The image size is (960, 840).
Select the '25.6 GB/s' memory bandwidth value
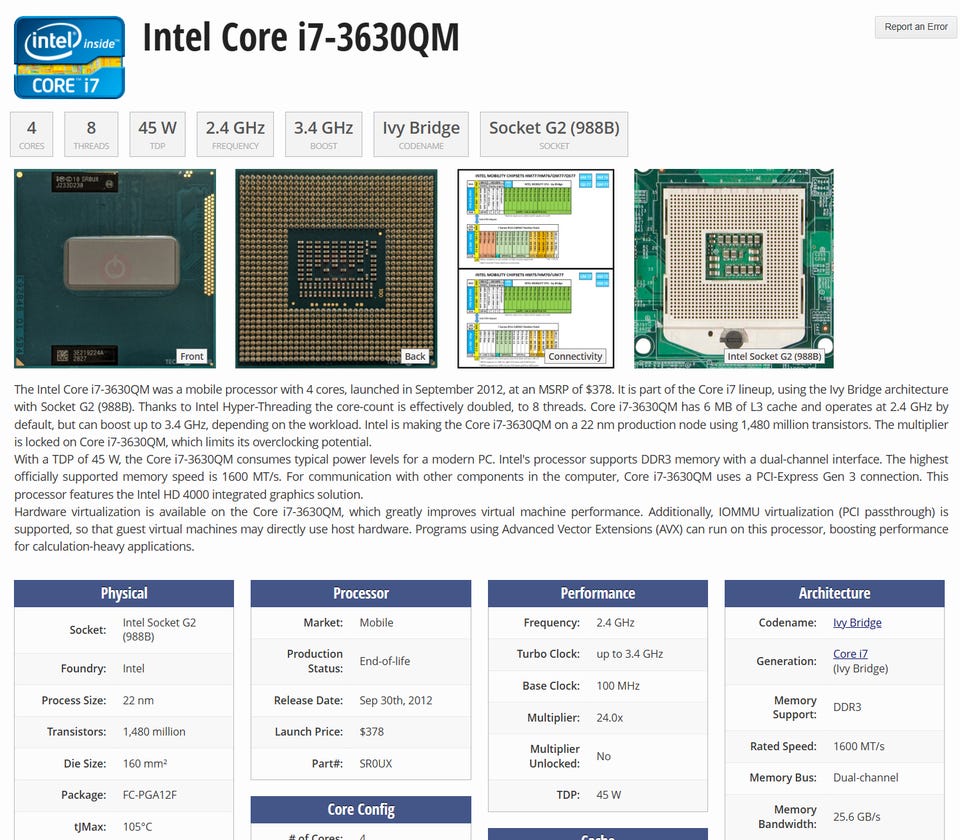[857, 817]
